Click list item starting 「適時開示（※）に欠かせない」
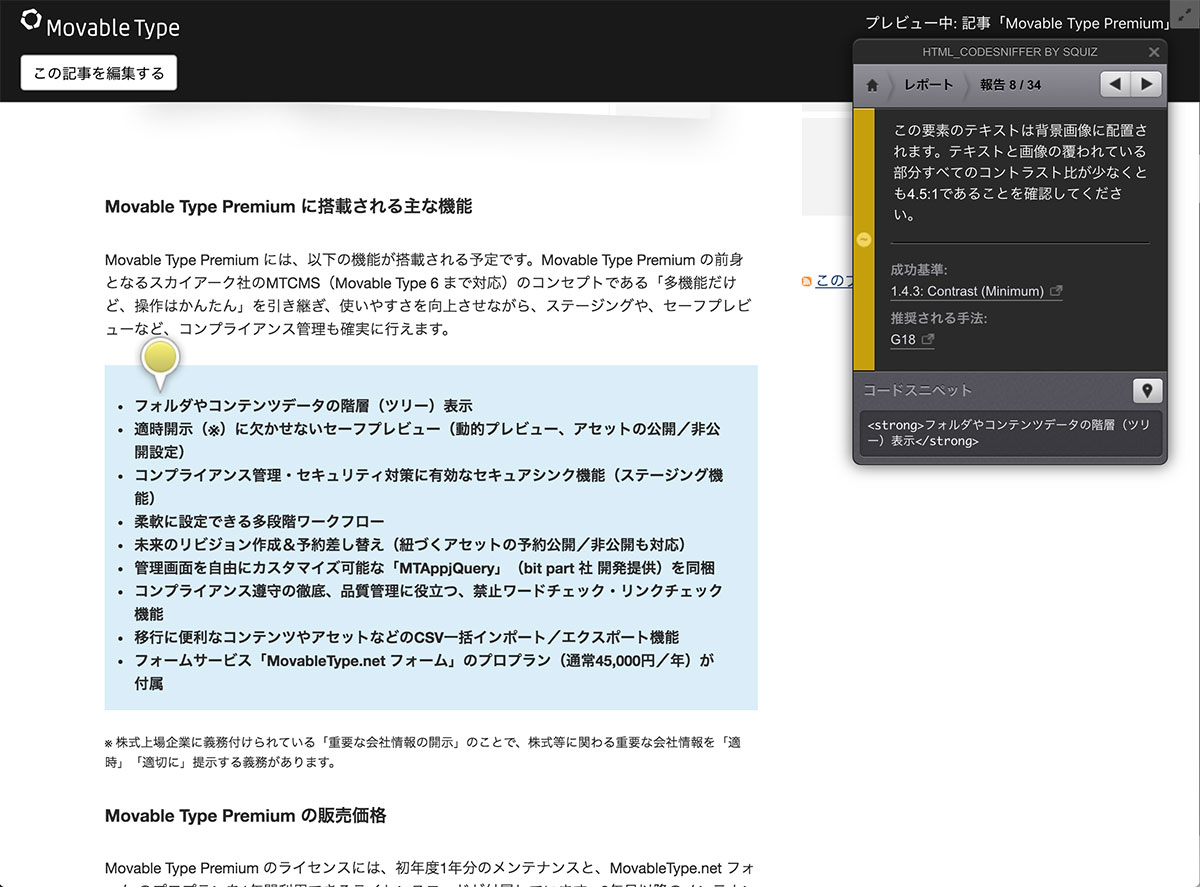 pyautogui.click(x=427, y=440)
